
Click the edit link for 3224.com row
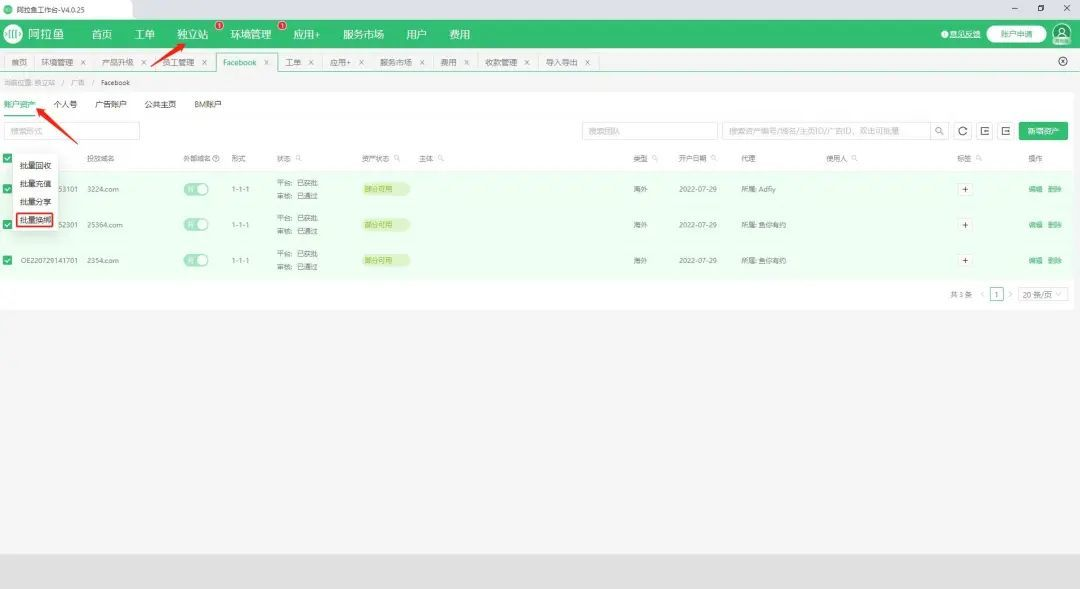point(1035,189)
